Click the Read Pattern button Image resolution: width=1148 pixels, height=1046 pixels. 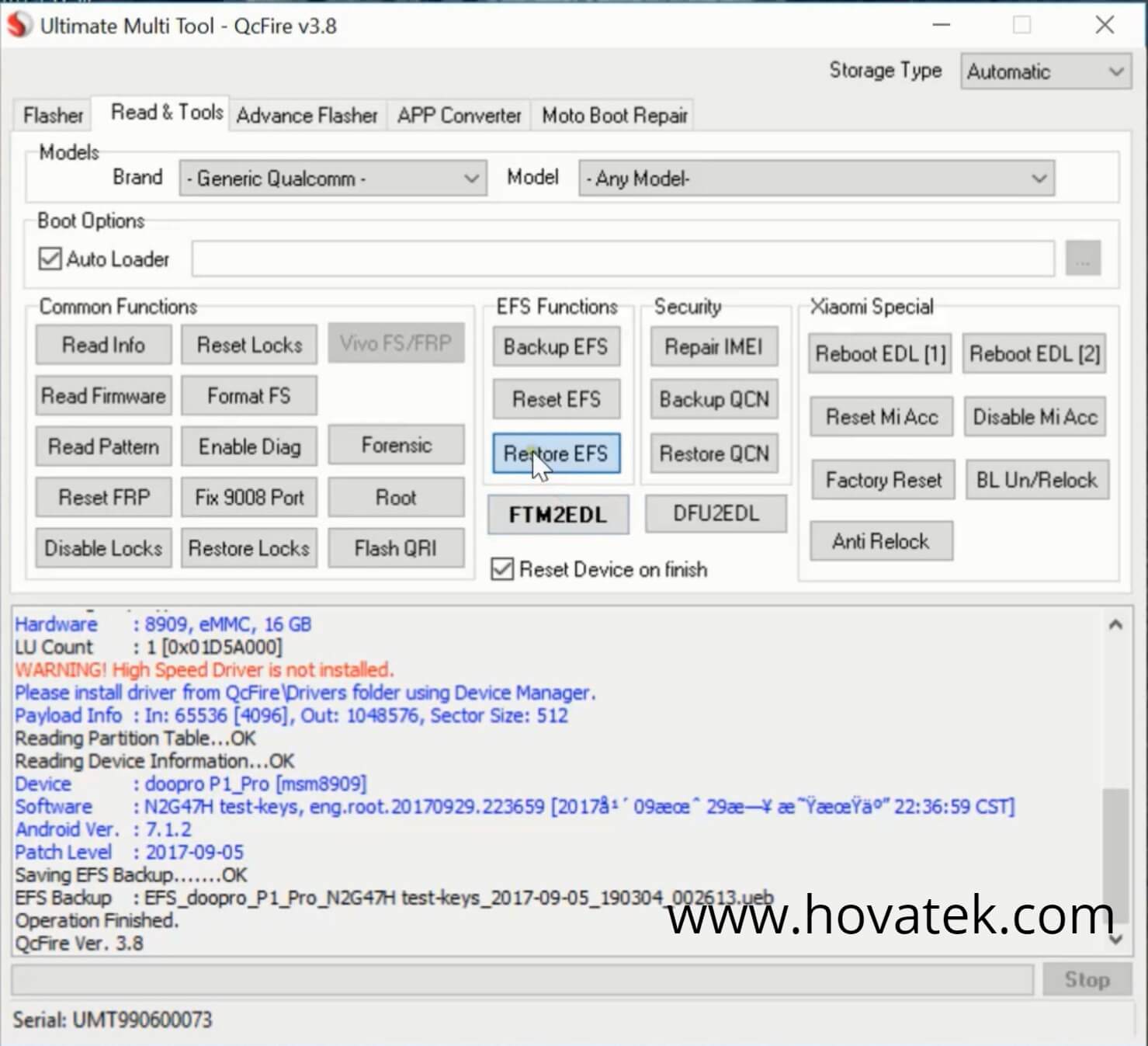click(103, 447)
